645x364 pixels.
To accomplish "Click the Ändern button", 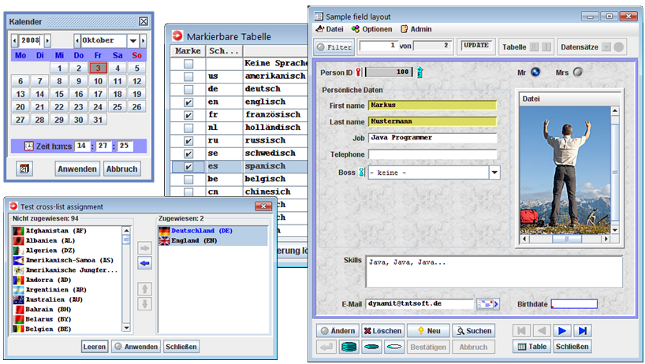I will [x=337, y=331].
